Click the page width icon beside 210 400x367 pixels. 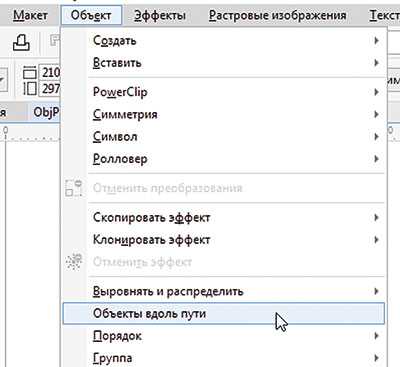click(x=29, y=73)
